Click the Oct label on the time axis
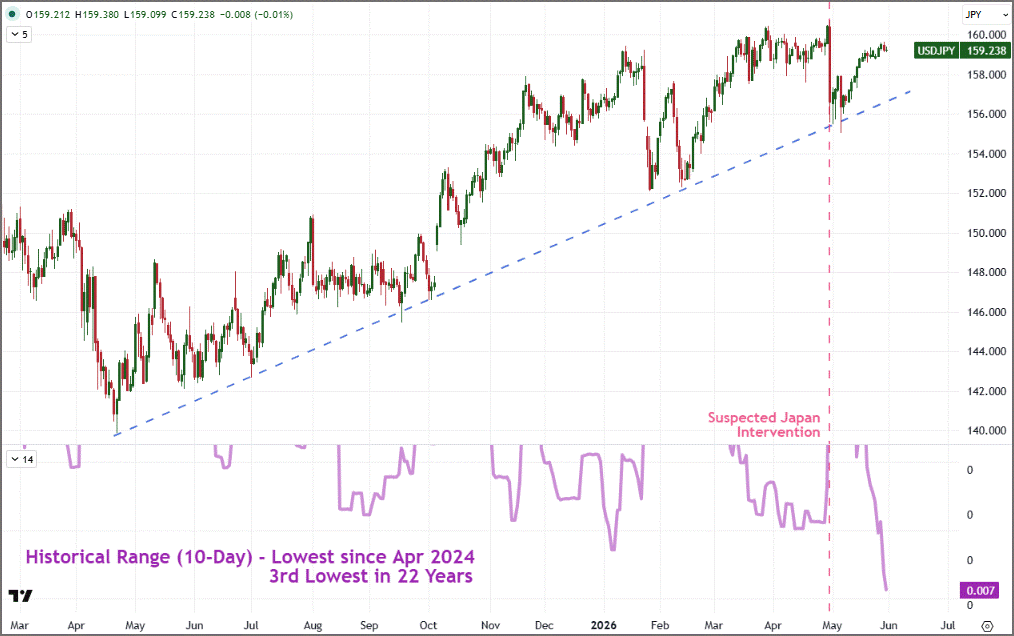The image size is (1014, 636). (428, 626)
